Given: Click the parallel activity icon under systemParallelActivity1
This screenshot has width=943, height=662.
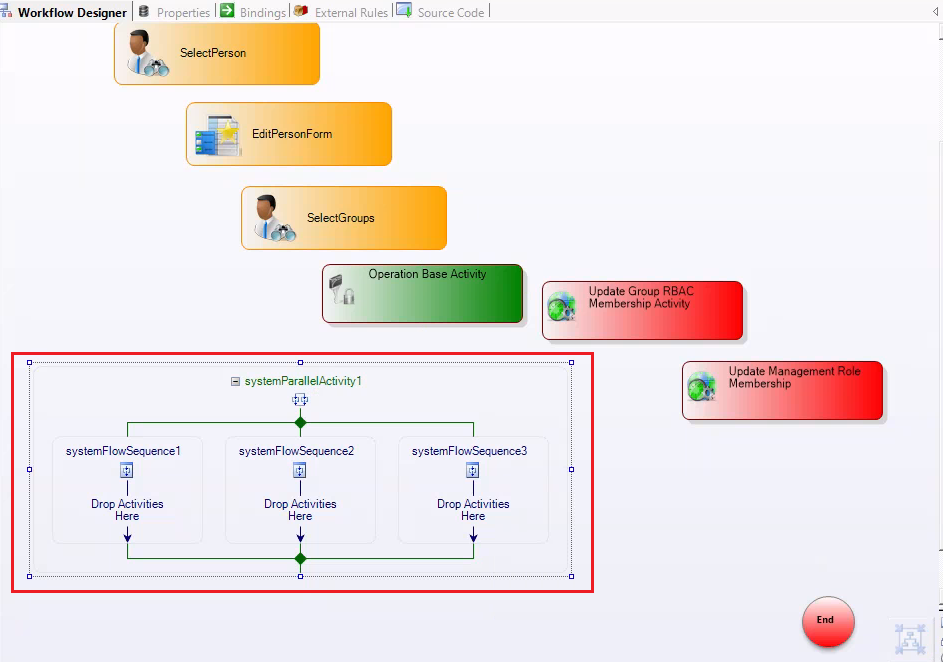Looking at the screenshot, I should (x=300, y=400).
